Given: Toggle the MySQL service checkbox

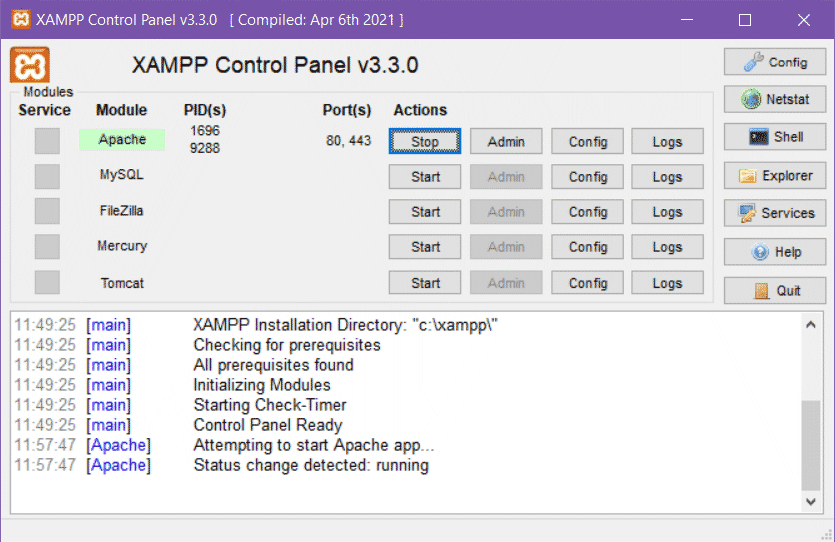Looking at the screenshot, I should point(47,176).
